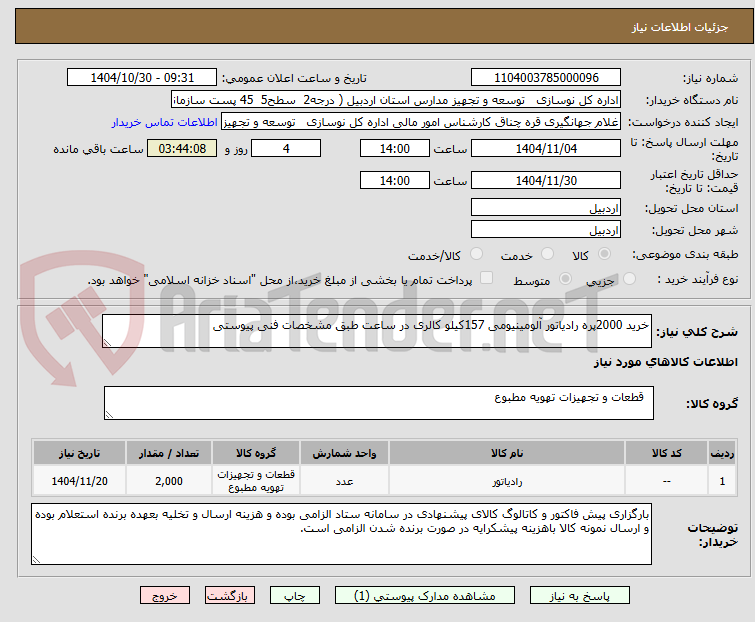Click the row number 1 cell
The width and height of the screenshot is (755, 622).
click(722, 481)
